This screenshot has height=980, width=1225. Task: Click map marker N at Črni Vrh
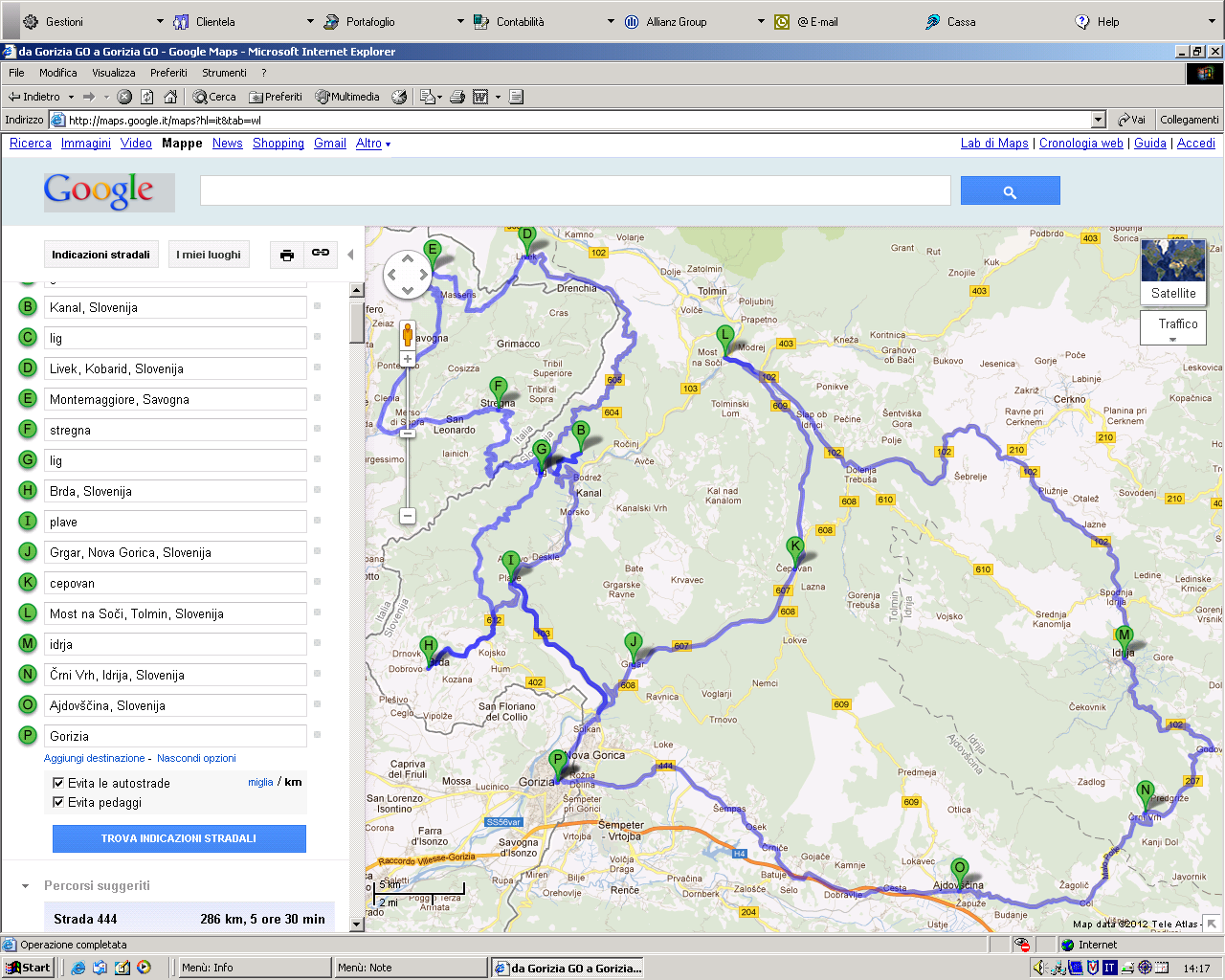(1145, 796)
